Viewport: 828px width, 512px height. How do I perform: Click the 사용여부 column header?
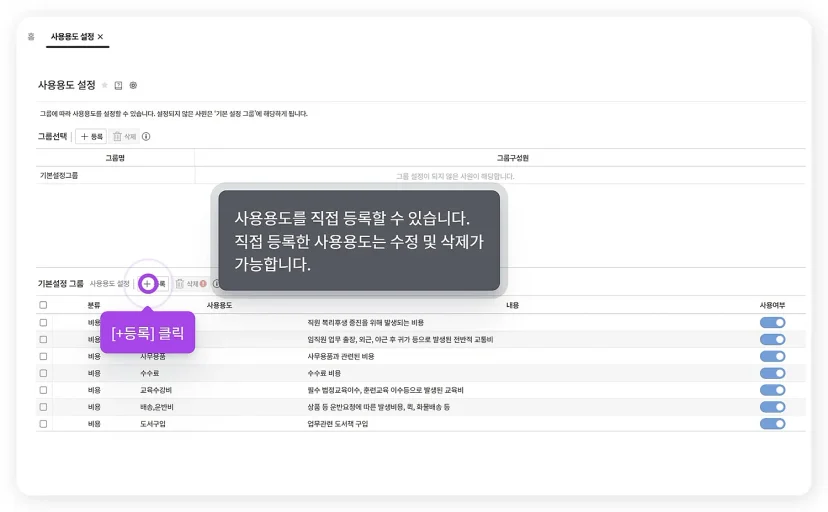point(772,305)
